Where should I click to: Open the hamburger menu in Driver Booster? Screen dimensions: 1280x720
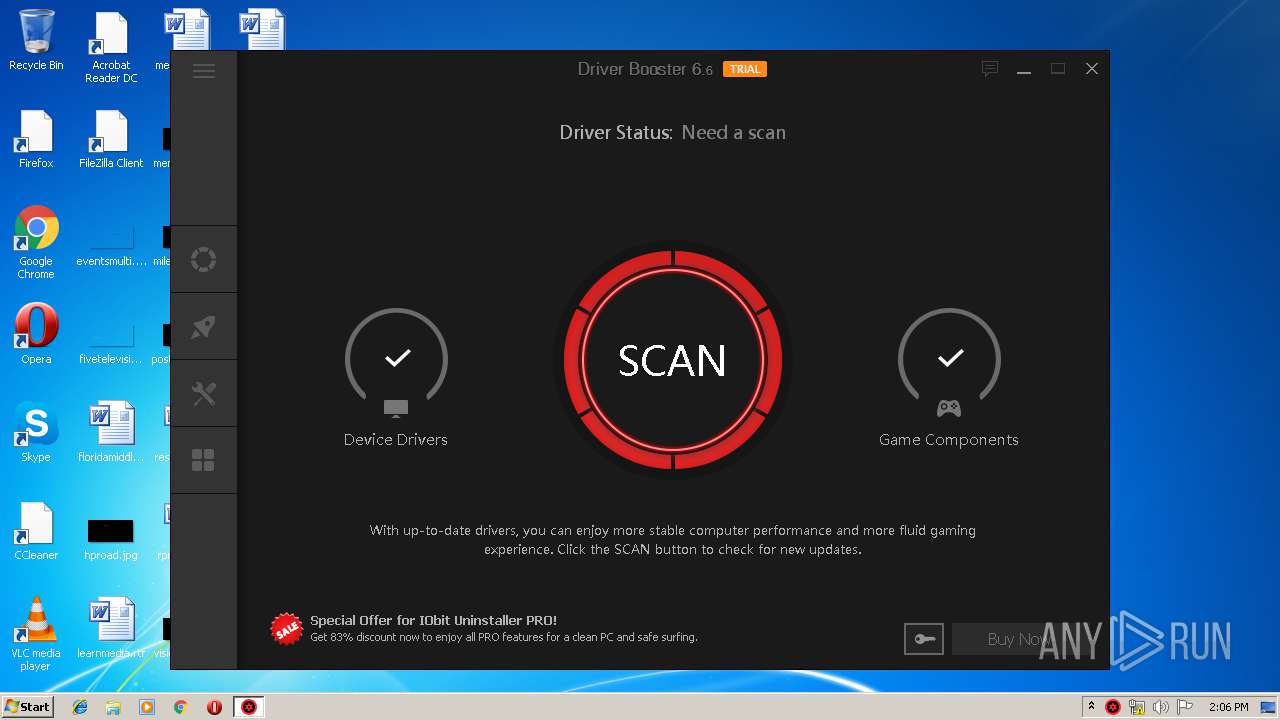coord(204,70)
